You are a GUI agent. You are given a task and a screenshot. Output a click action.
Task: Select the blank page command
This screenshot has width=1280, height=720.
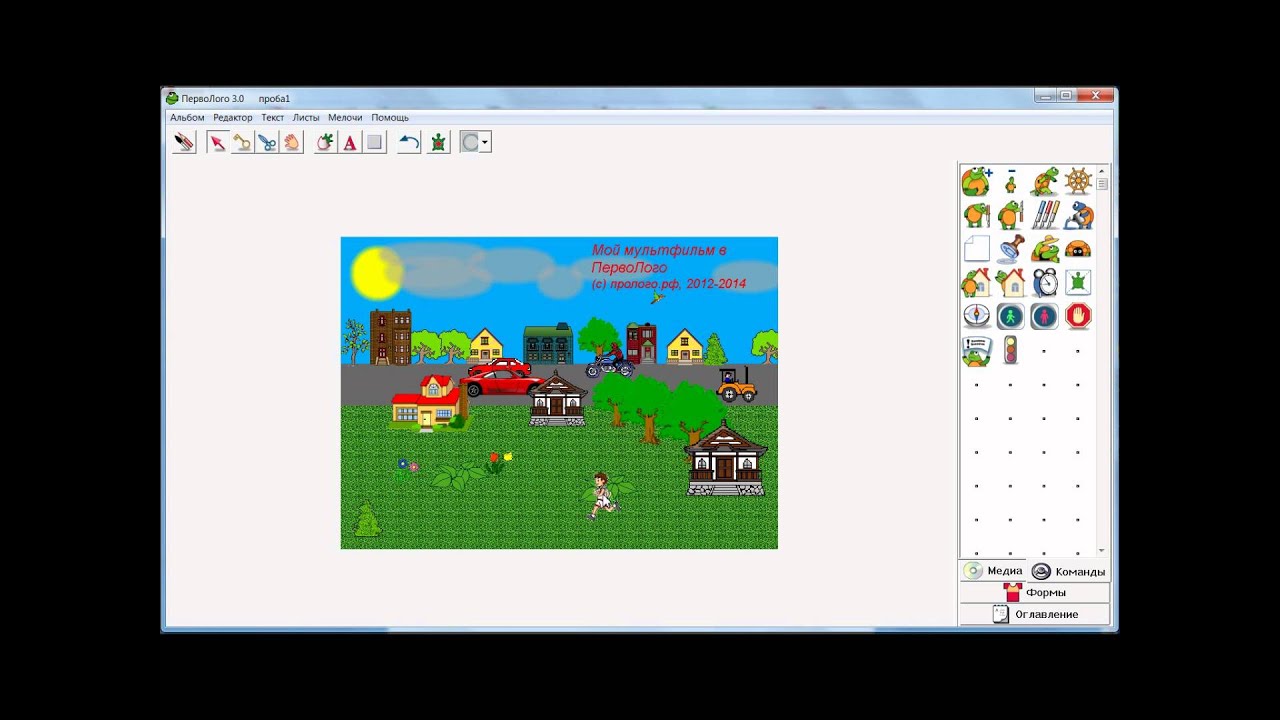pos(976,248)
